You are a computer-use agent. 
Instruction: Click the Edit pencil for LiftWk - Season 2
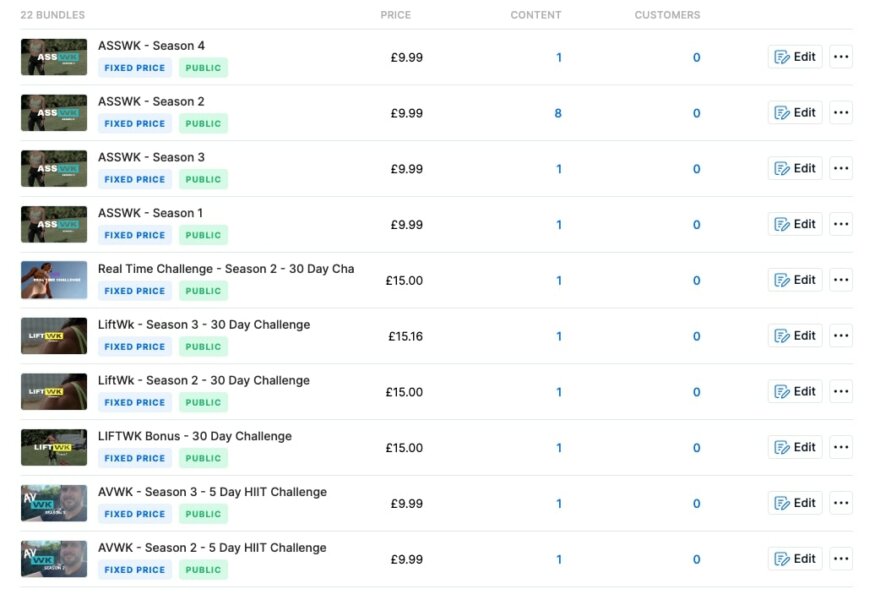pyautogui.click(x=783, y=391)
